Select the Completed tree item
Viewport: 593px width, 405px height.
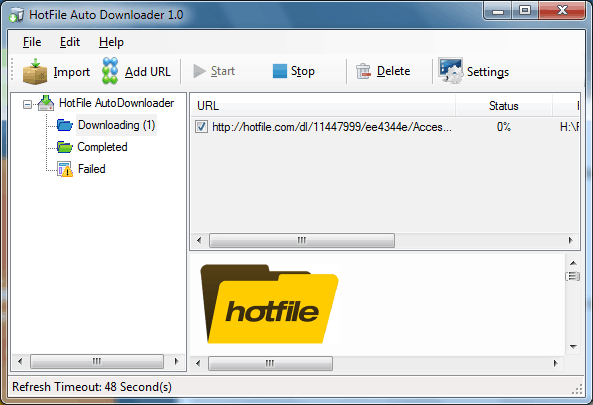[102, 147]
